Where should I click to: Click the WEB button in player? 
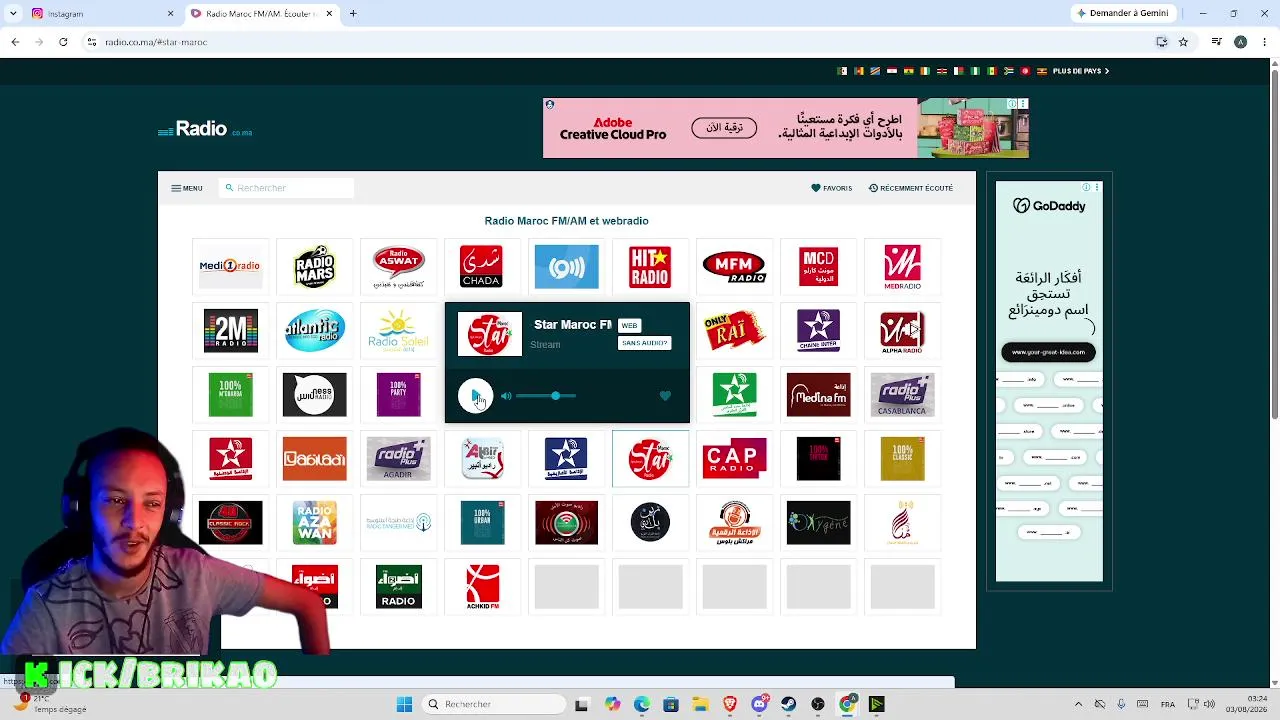pyautogui.click(x=629, y=325)
